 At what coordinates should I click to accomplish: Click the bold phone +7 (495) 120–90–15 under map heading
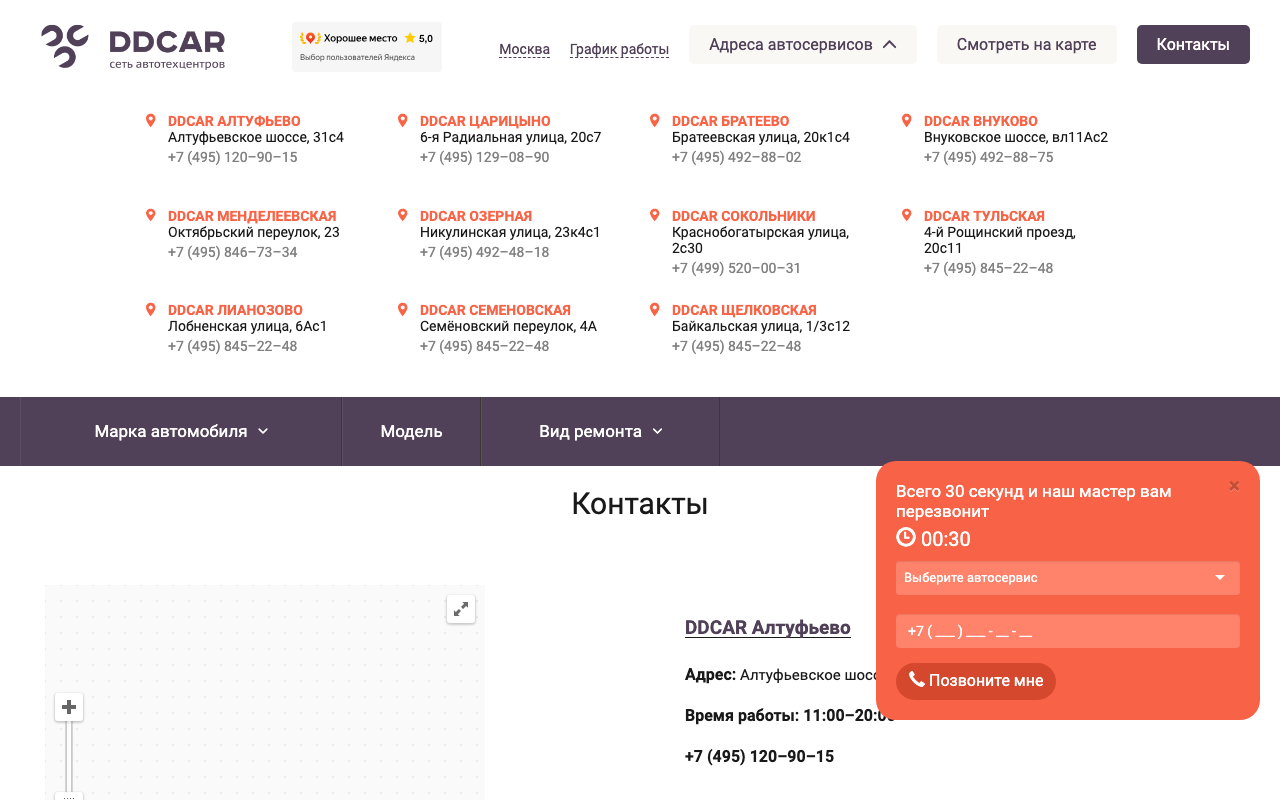click(759, 756)
